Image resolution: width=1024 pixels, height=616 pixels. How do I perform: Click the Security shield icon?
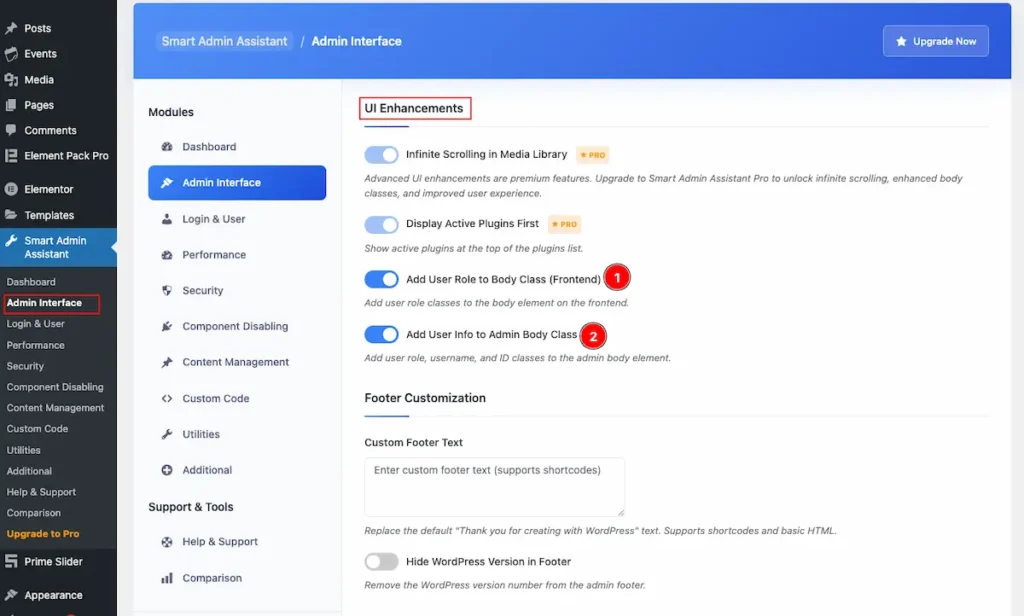pyautogui.click(x=167, y=290)
